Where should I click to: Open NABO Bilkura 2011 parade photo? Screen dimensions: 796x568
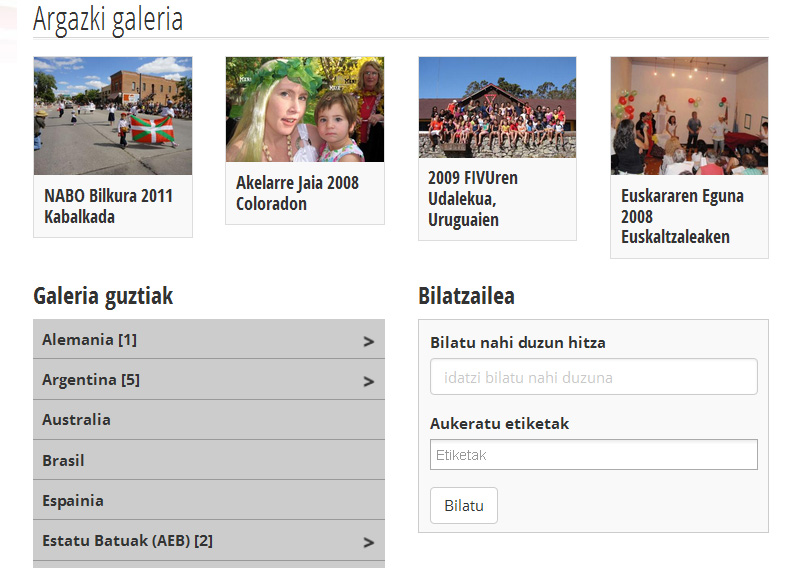tap(113, 116)
